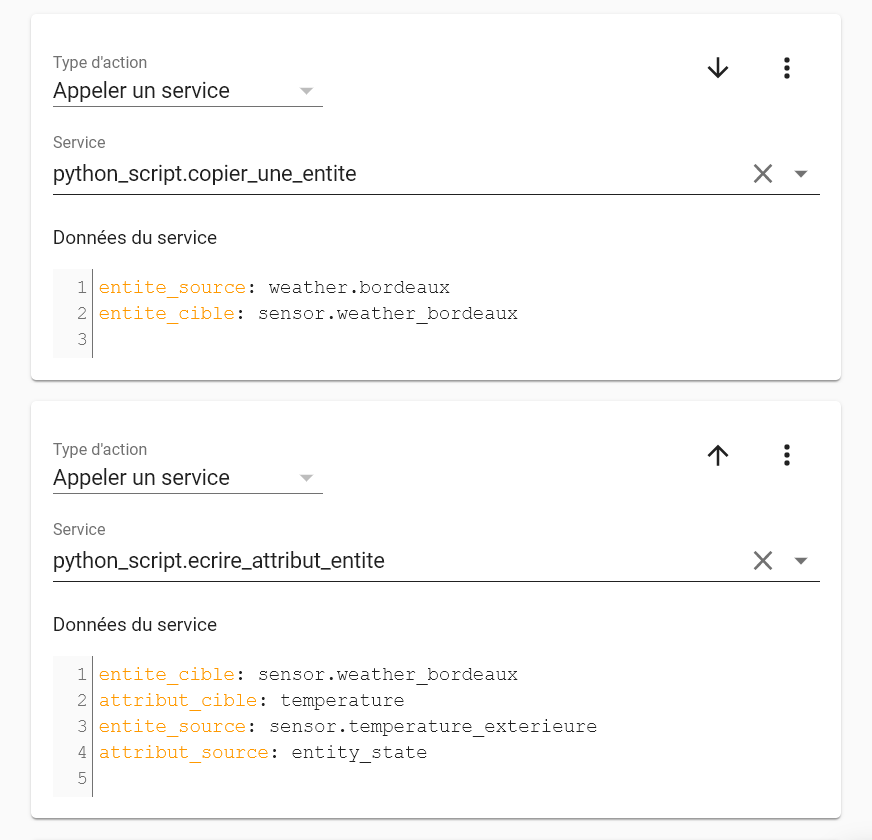The height and width of the screenshot is (840, 872).
Task: Clear the copier_une_entite service field
Action: (x=763, y=174)
